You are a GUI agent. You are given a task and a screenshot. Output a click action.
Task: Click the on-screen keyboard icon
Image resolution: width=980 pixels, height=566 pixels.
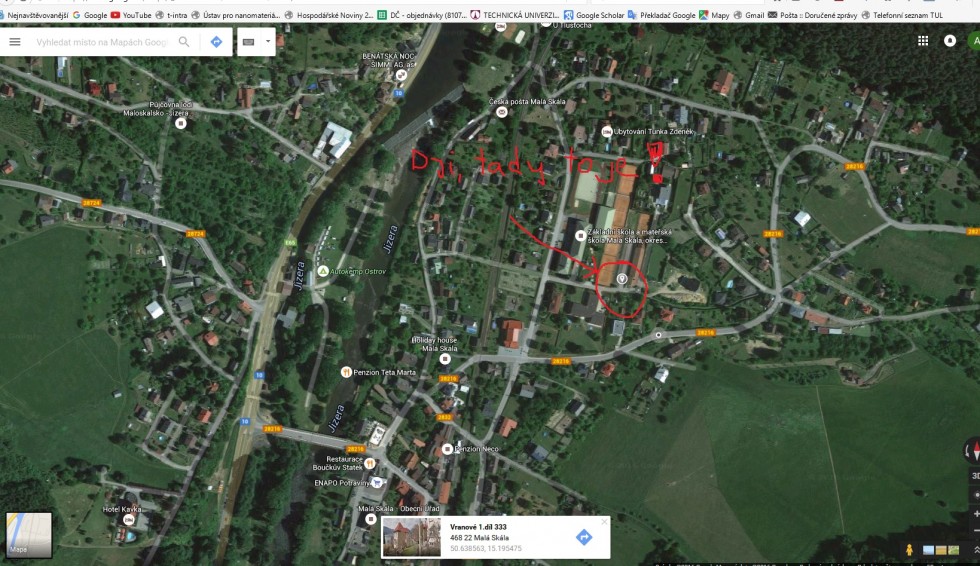point(248,42)
